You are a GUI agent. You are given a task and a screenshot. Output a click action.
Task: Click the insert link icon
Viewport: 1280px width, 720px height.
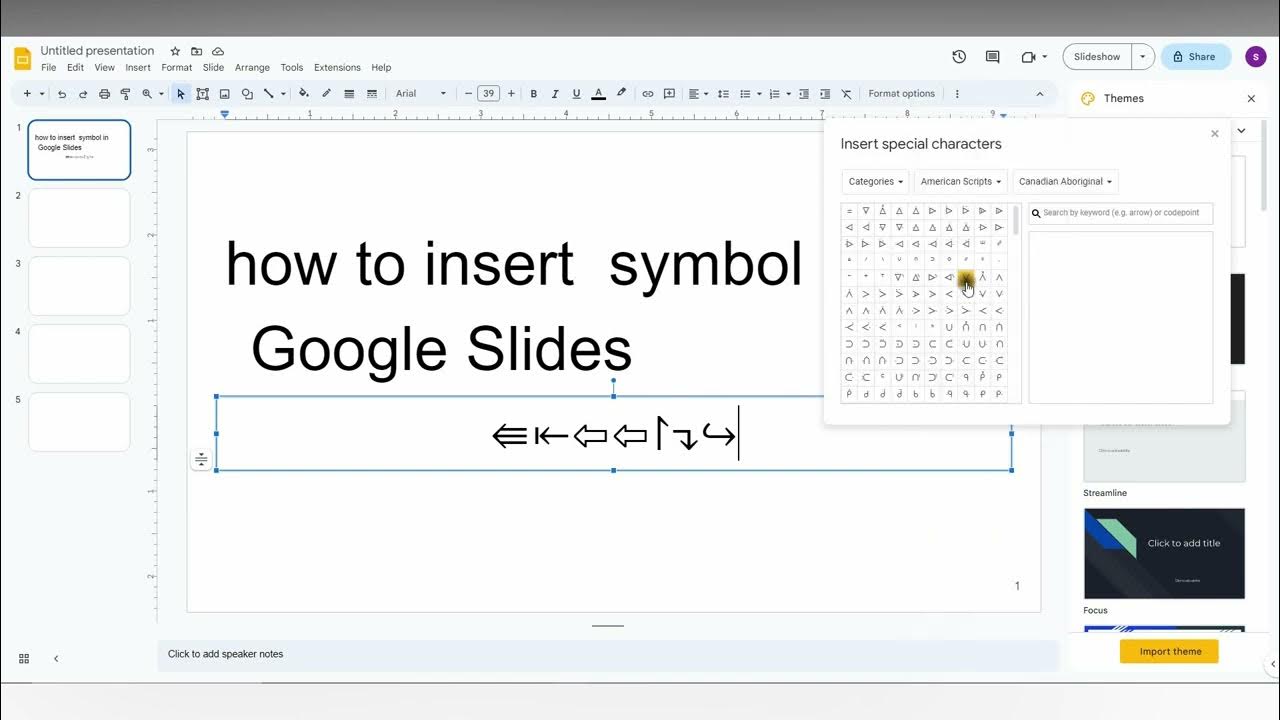(x=648, y=94)
